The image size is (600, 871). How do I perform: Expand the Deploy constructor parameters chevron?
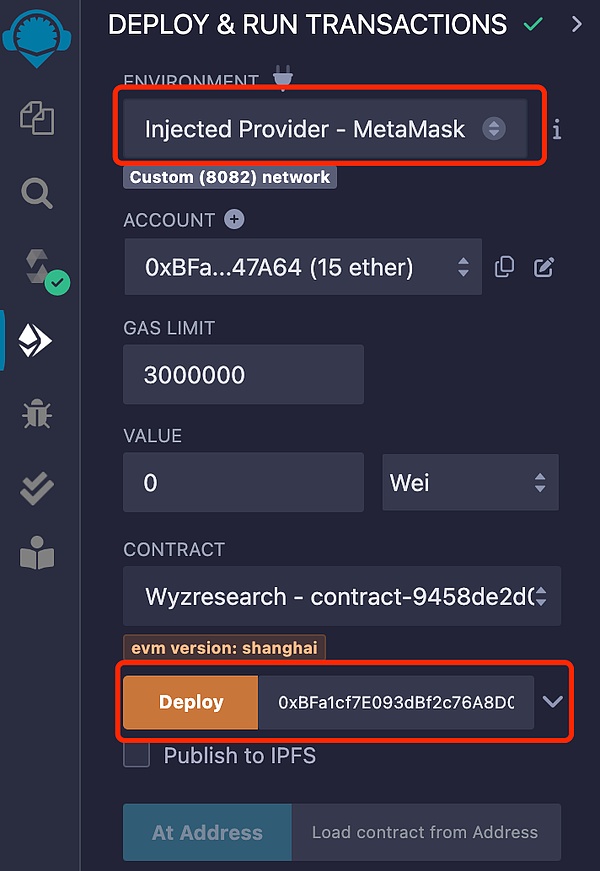pos(553,702)
